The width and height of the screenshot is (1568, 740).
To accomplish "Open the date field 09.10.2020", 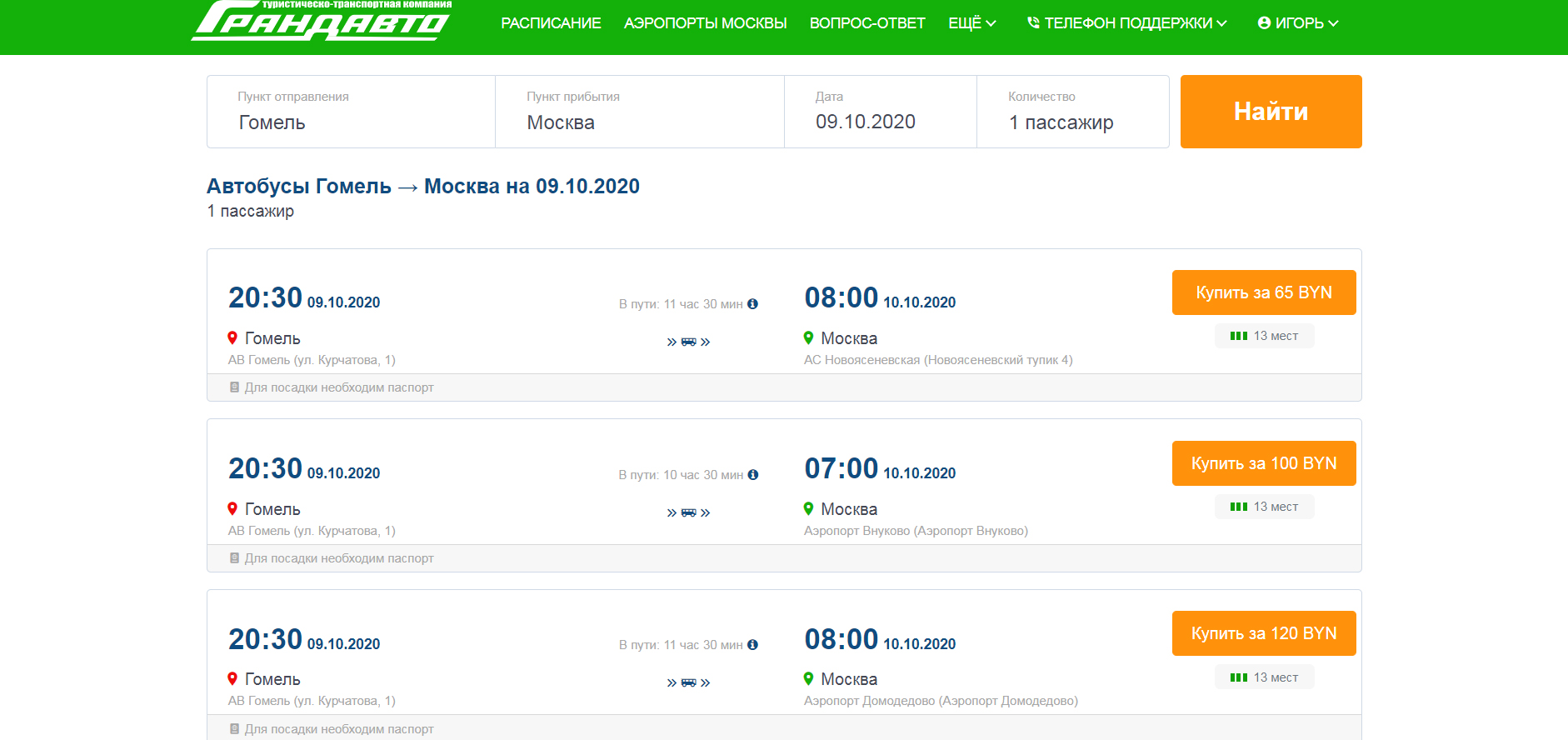I will pos(880,112).
